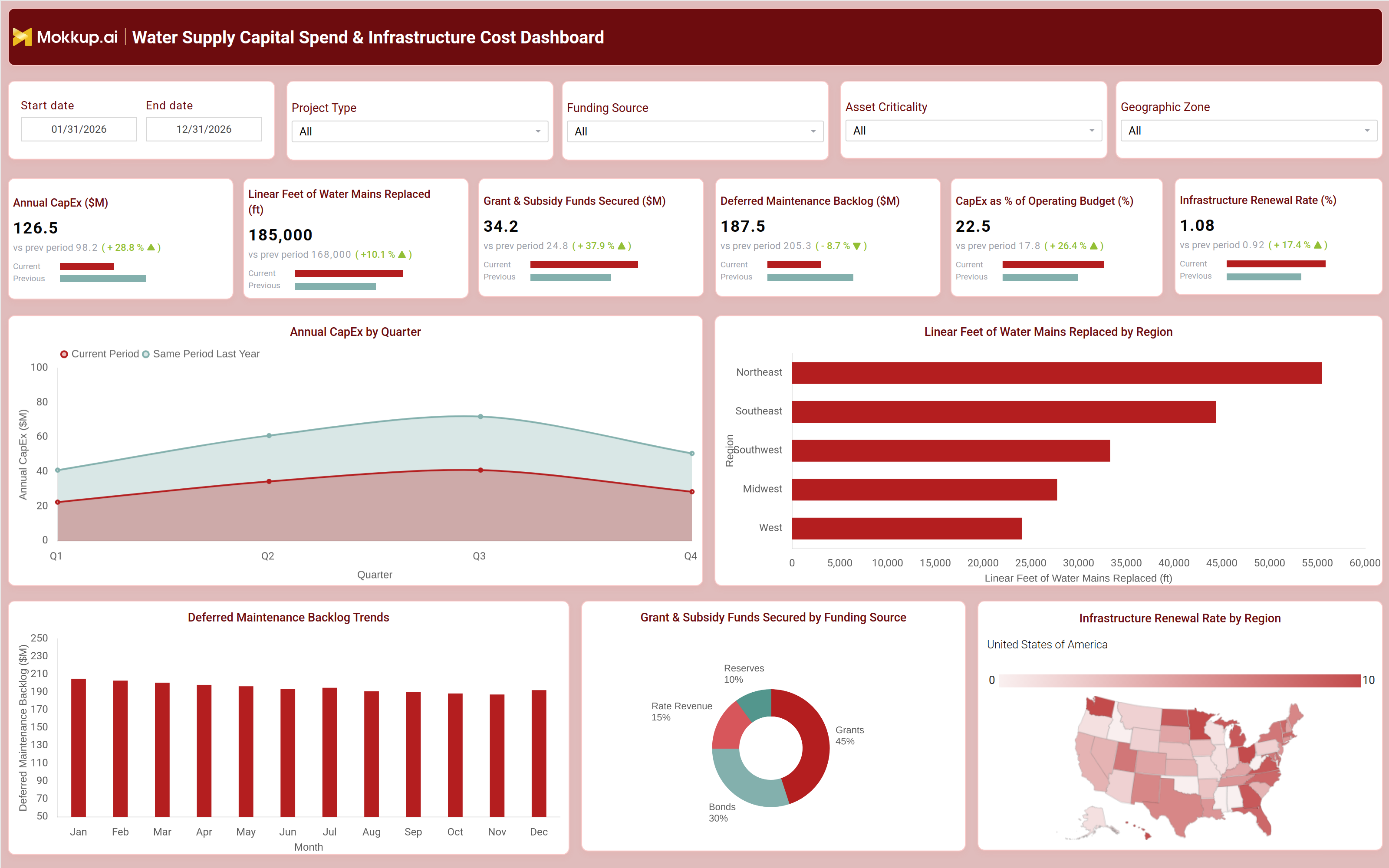1389x868 pixels.
Task: Click the Dec backlog bar
Action: click(x=539, y=753)
